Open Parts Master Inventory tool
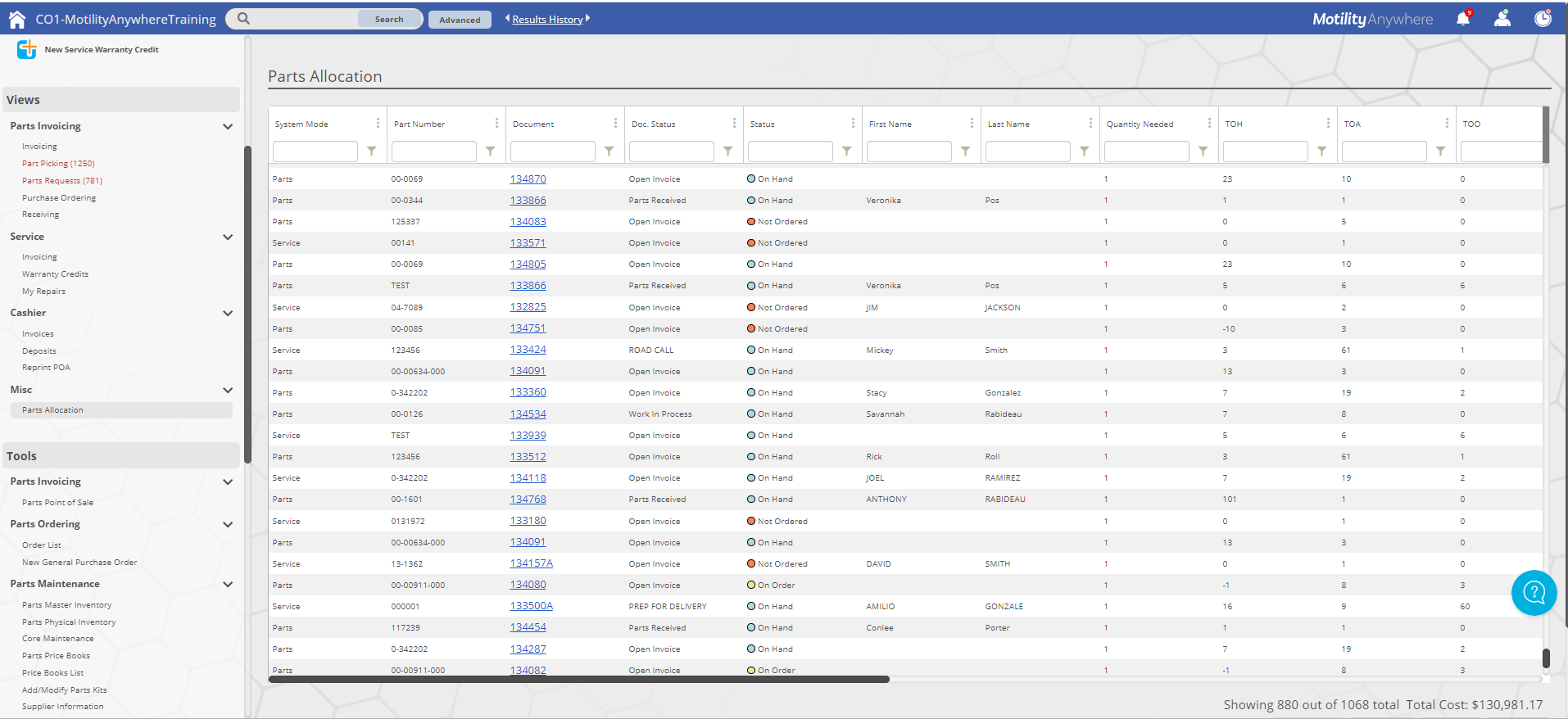 pos(67,605)
